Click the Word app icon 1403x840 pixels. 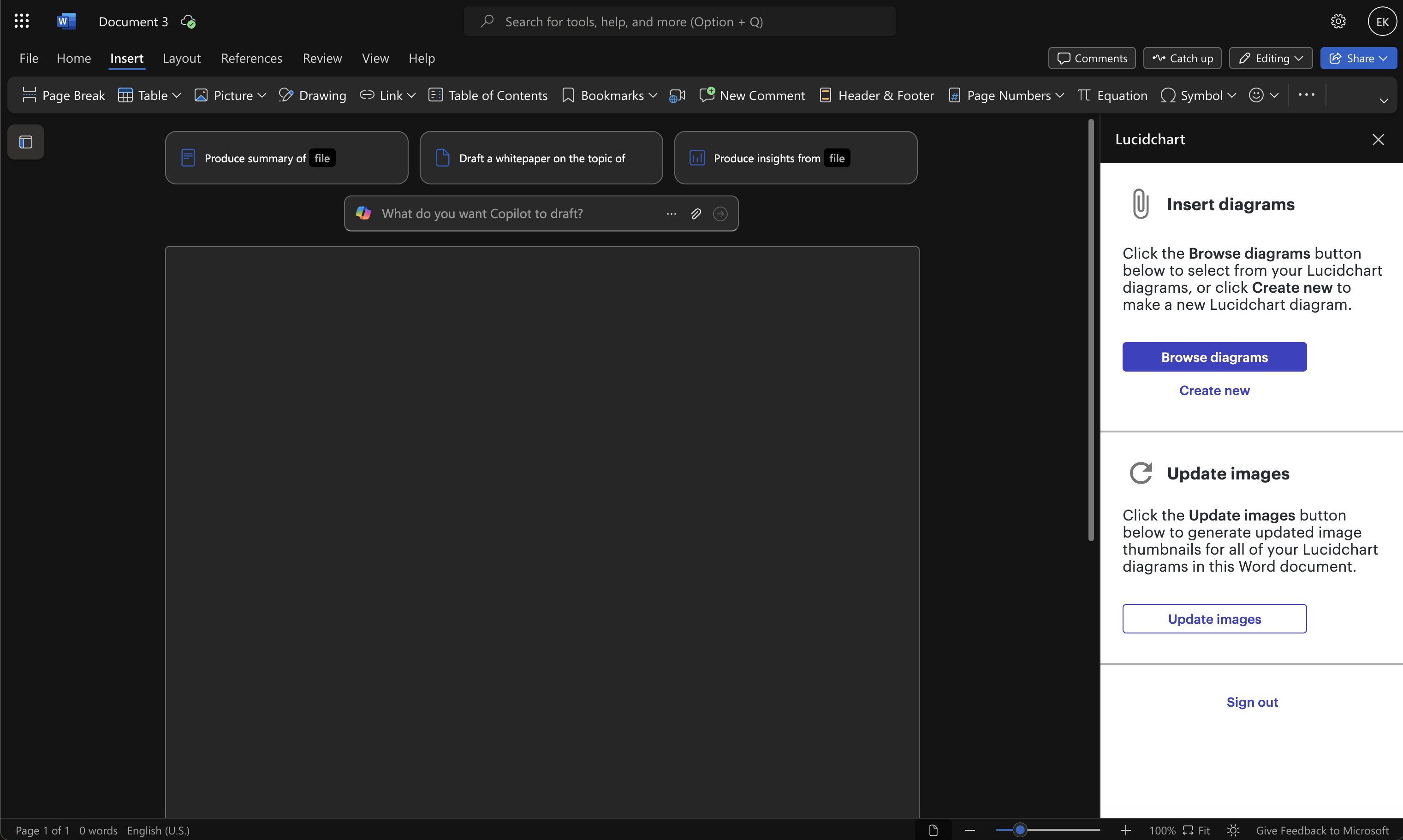coord(66,22)
